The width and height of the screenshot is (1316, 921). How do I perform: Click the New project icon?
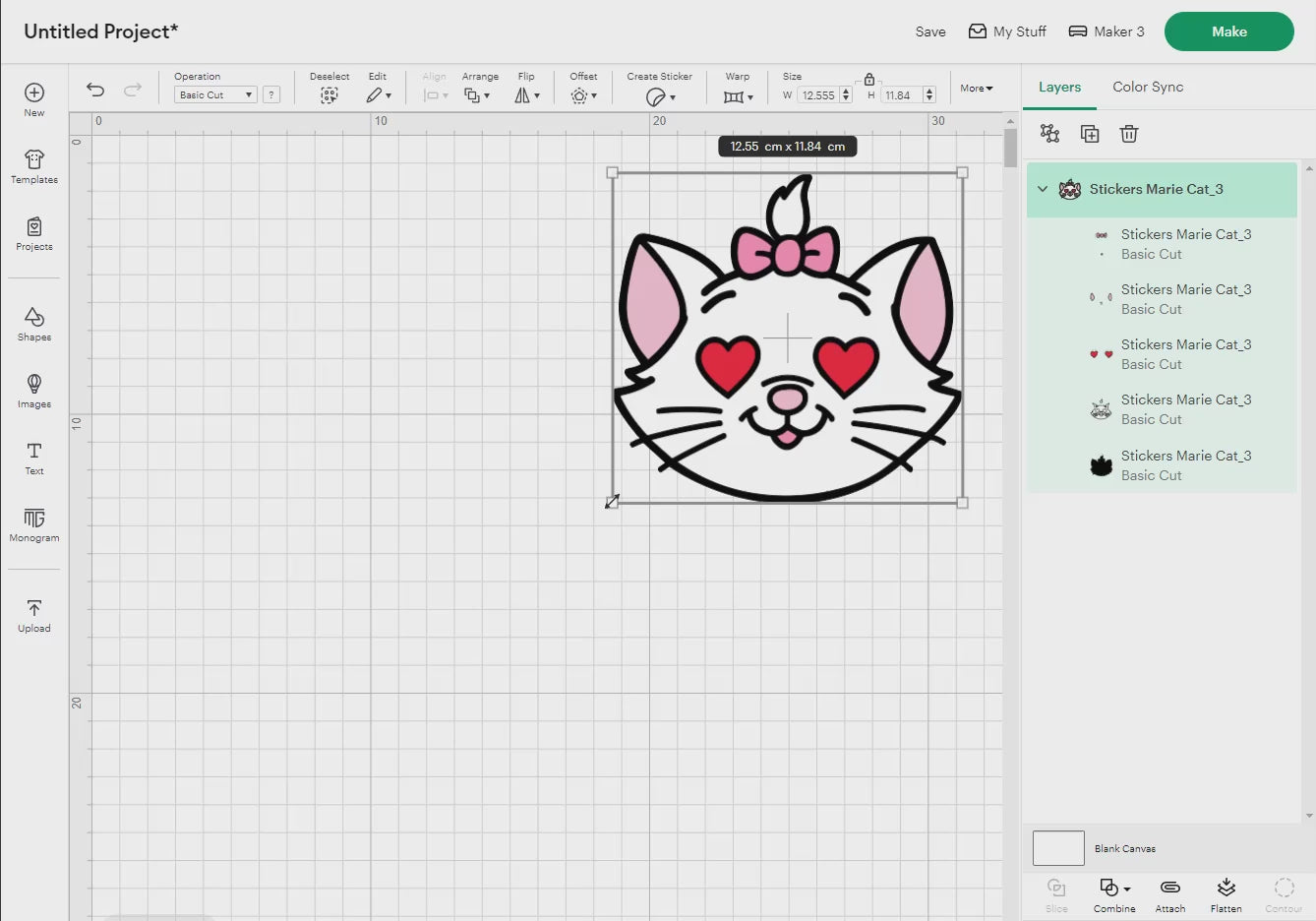pyautogui.click(x=34, y=92)
